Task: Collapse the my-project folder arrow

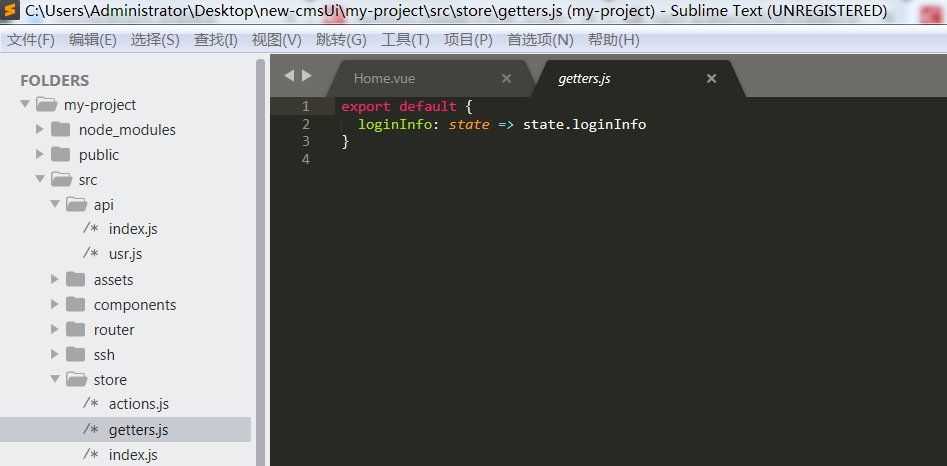Action: [25, 104]
